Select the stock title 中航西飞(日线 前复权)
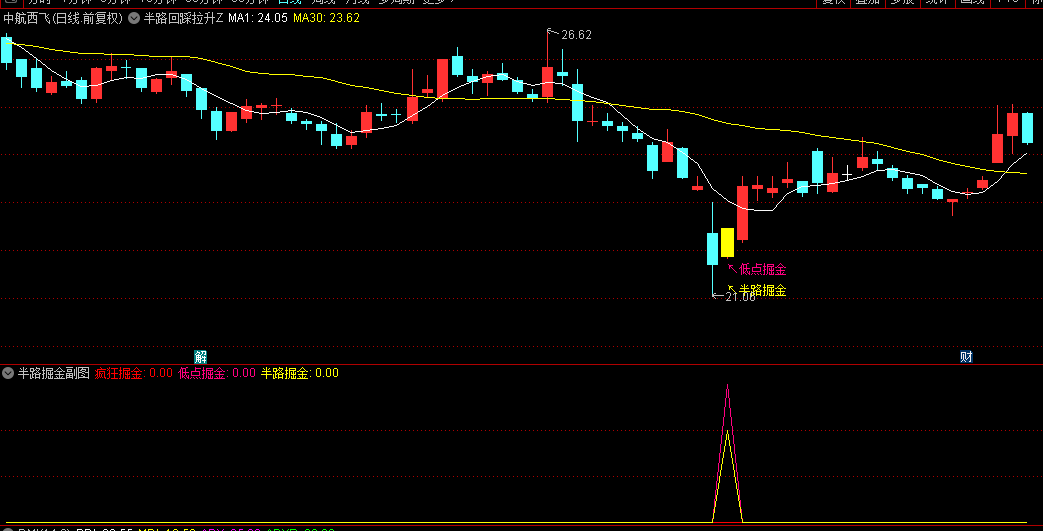Image resolution: width=1043 pixels, height=531 pixels. 63,18
